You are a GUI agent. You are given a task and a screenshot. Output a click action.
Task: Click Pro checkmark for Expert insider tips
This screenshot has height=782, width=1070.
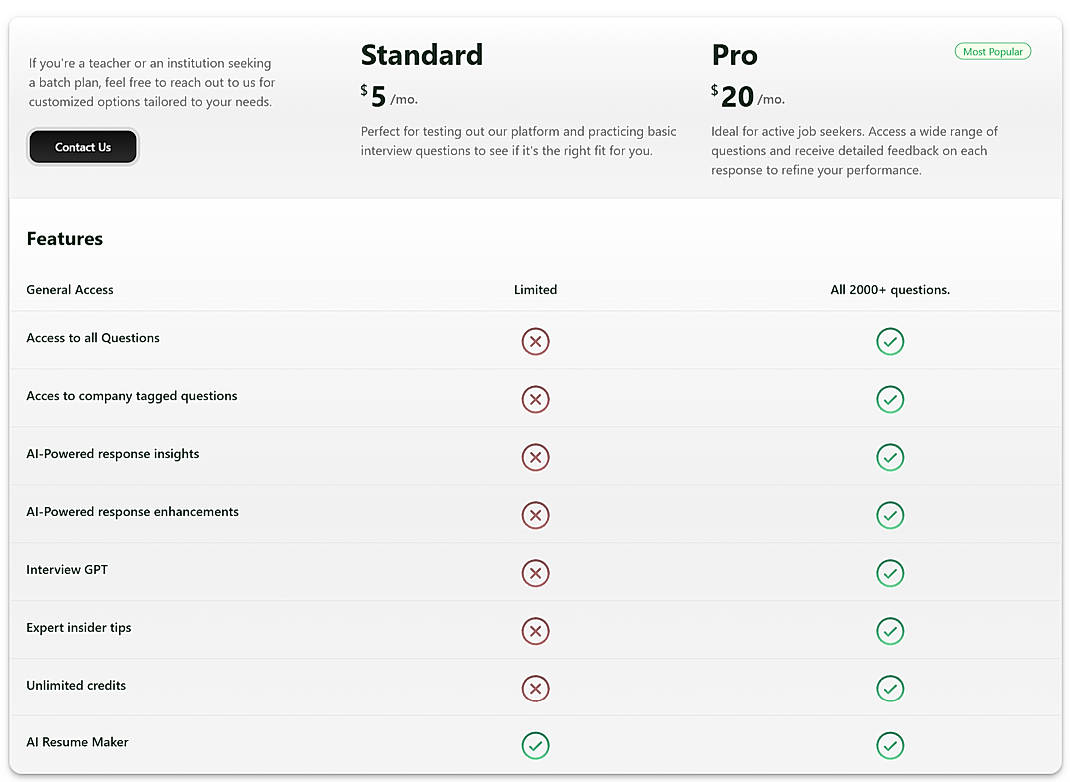click(x=889, y=631)
